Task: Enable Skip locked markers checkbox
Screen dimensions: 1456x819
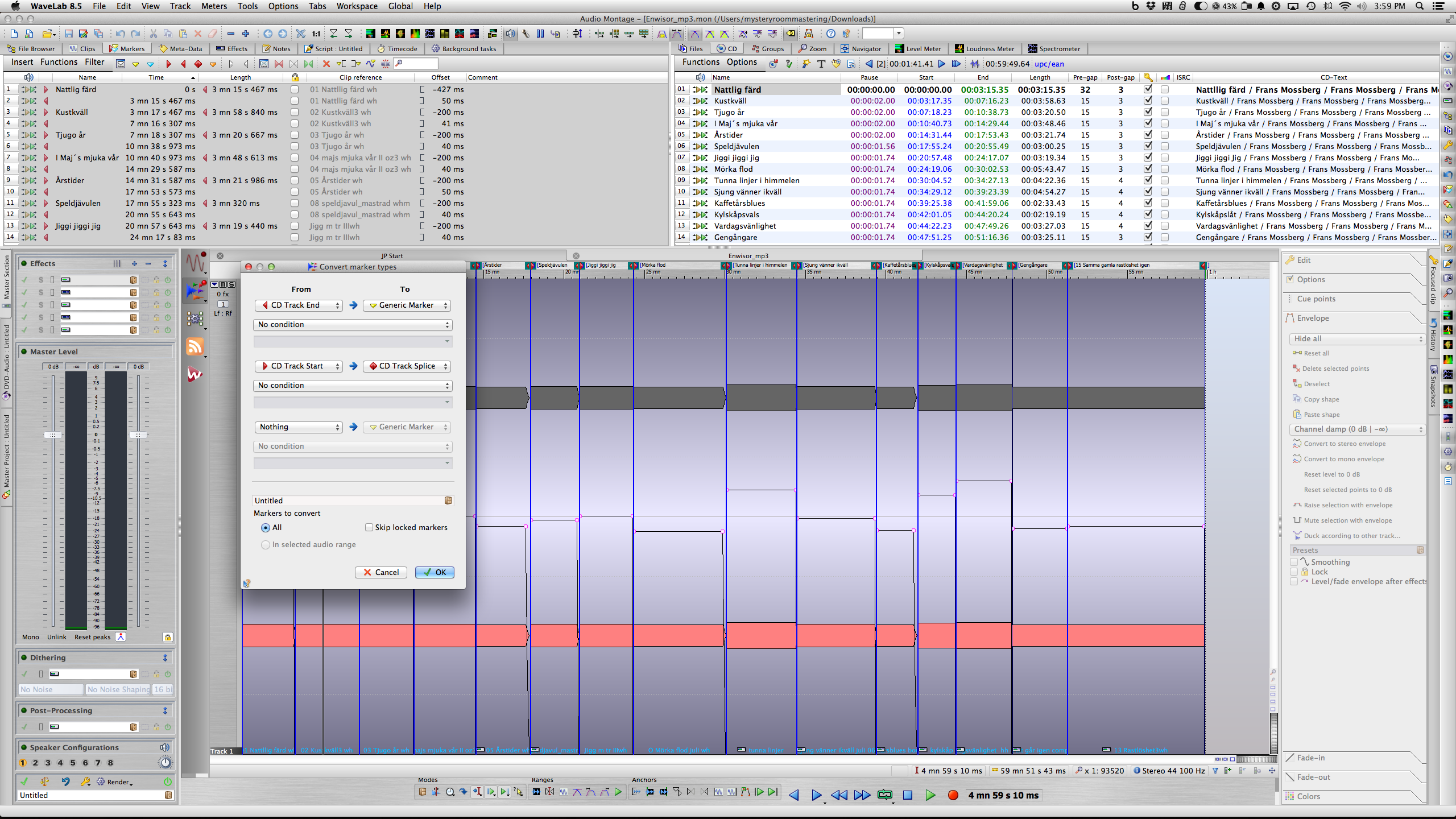Action: [x=369, y=527]
